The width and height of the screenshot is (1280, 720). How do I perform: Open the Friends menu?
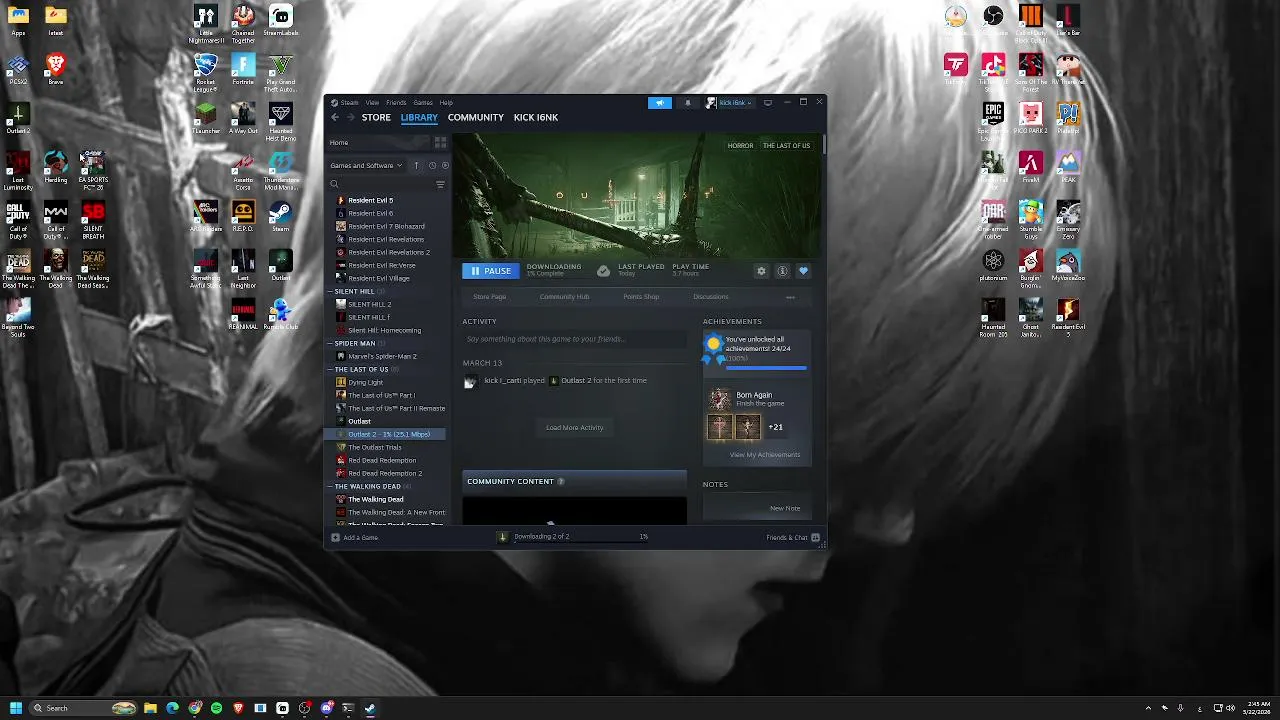[x=396, y=102]
